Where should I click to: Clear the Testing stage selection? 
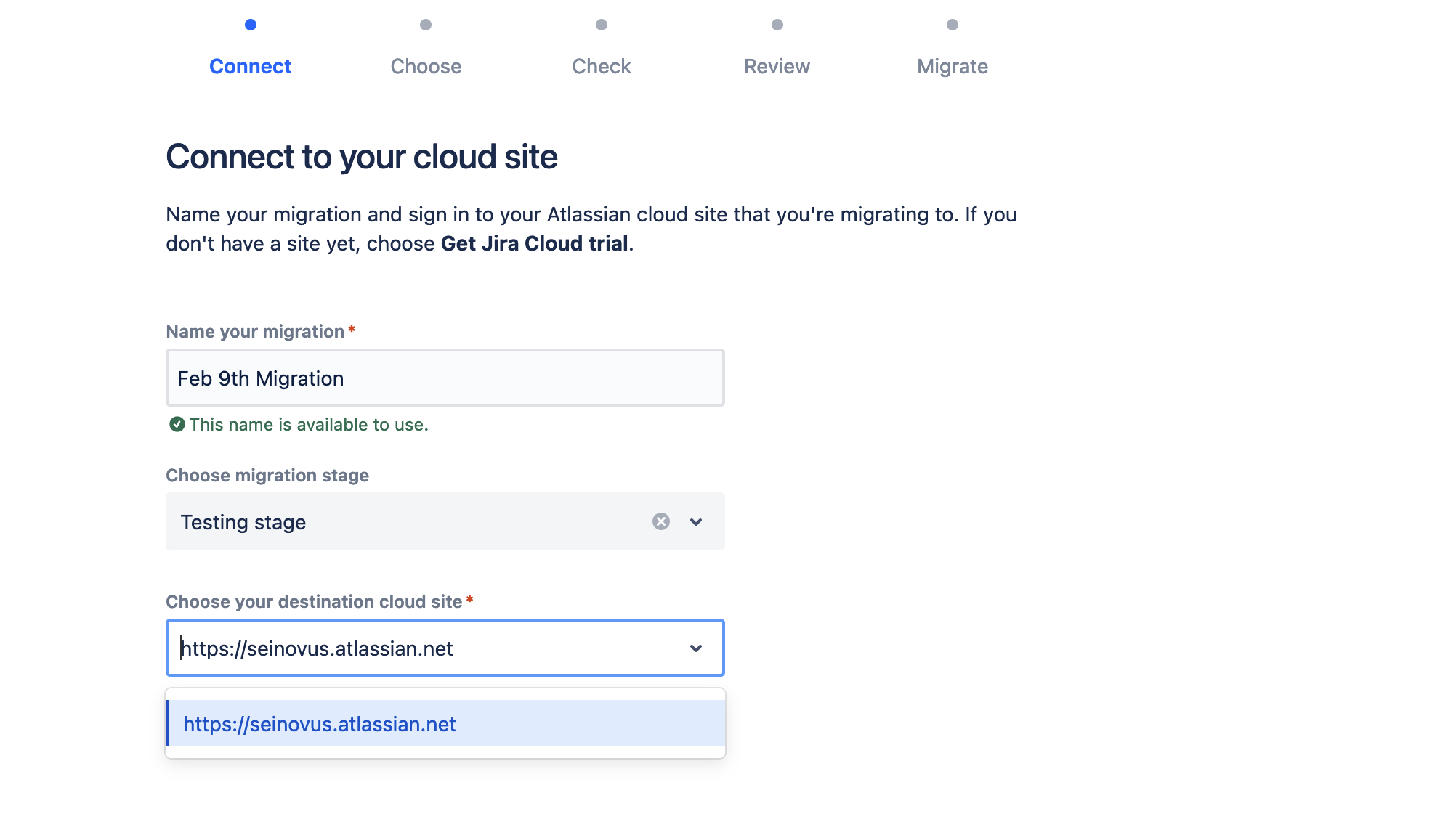click(660, 521)
